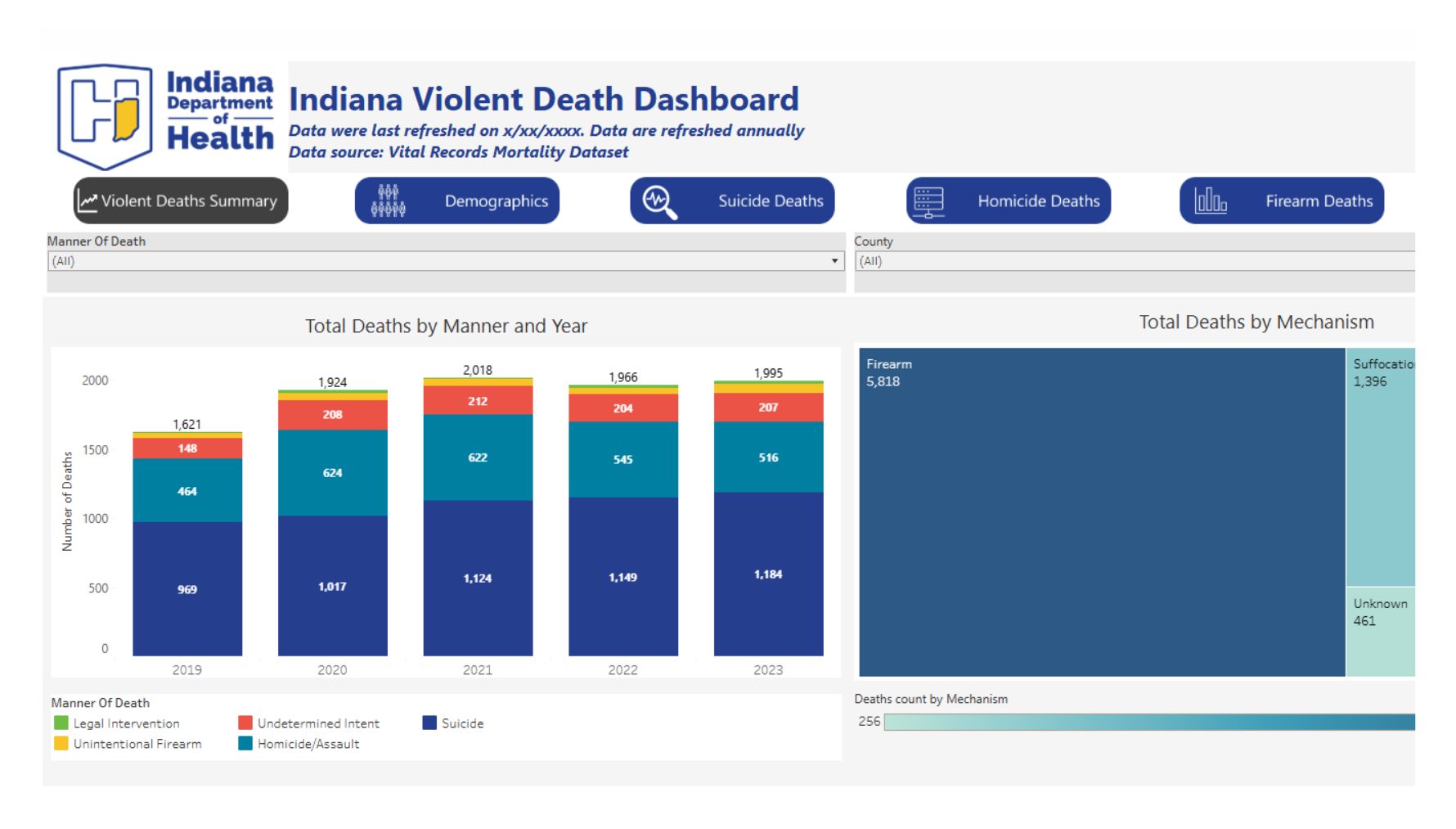
Task: Toggle the Suicide legend item
Action: click(429, 723)
